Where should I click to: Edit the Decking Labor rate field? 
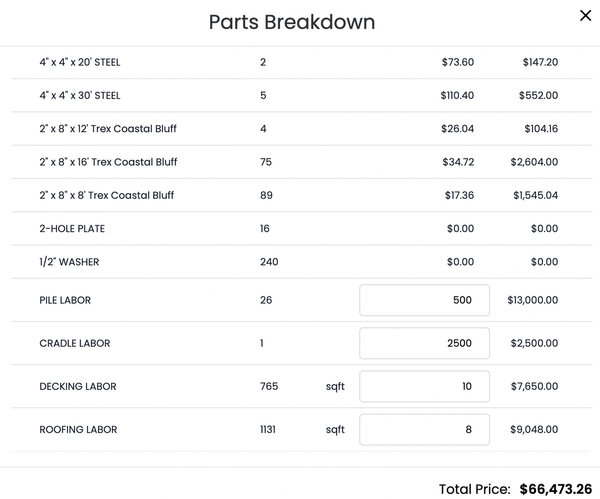click(424, 386)
